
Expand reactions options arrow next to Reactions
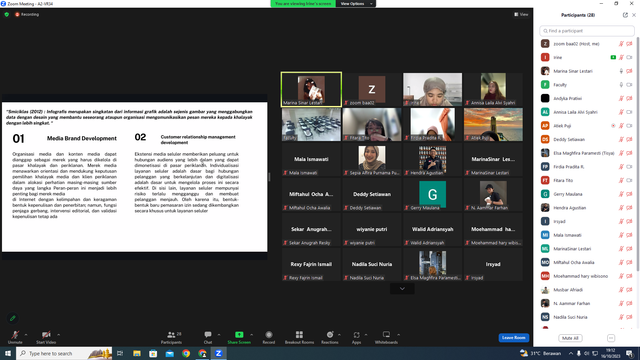pos(339,335)
